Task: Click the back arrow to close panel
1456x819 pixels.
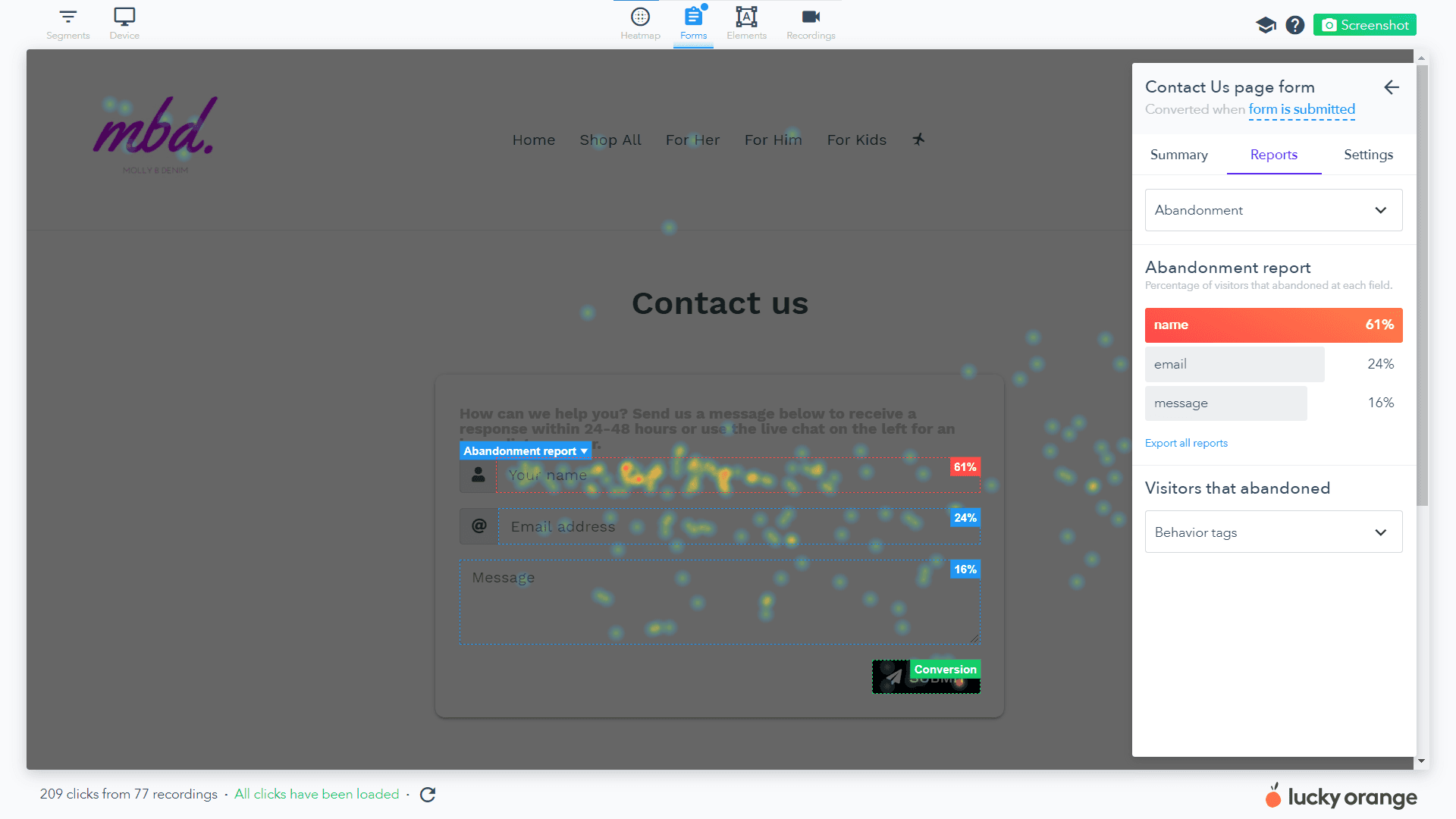Action: (1392, 87)
